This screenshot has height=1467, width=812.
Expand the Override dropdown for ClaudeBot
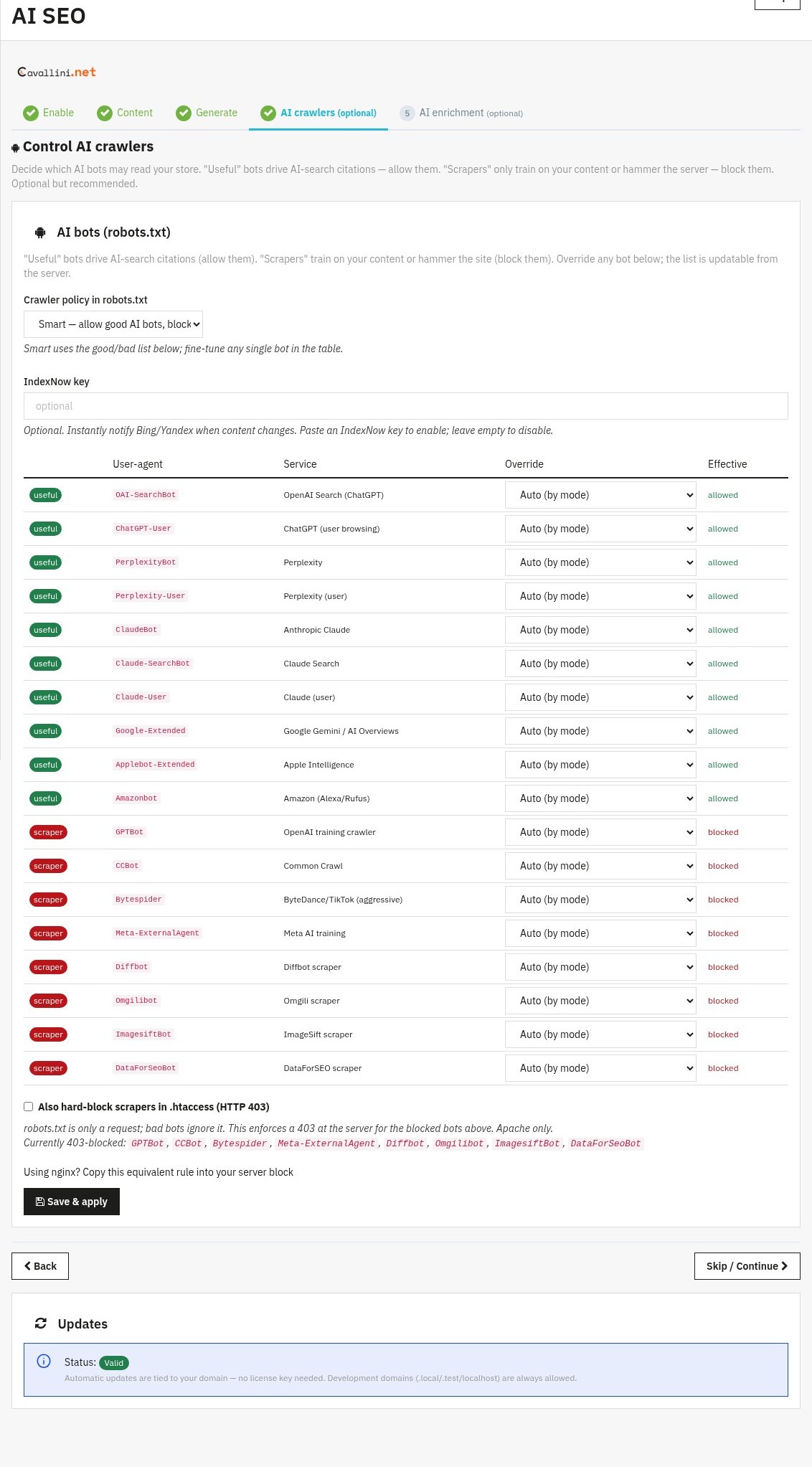[600, 630]
